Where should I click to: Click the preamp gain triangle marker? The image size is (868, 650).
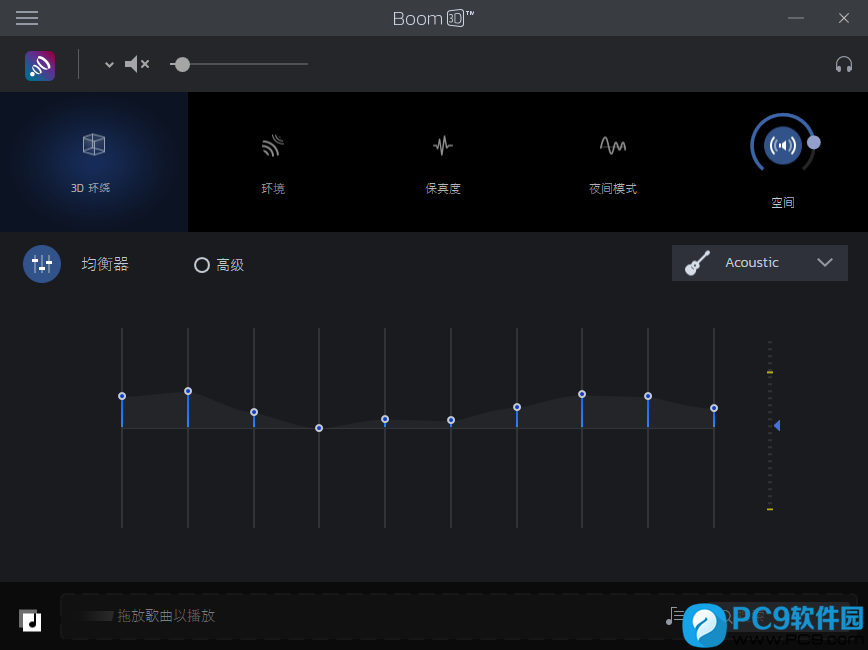pos(777,425)
